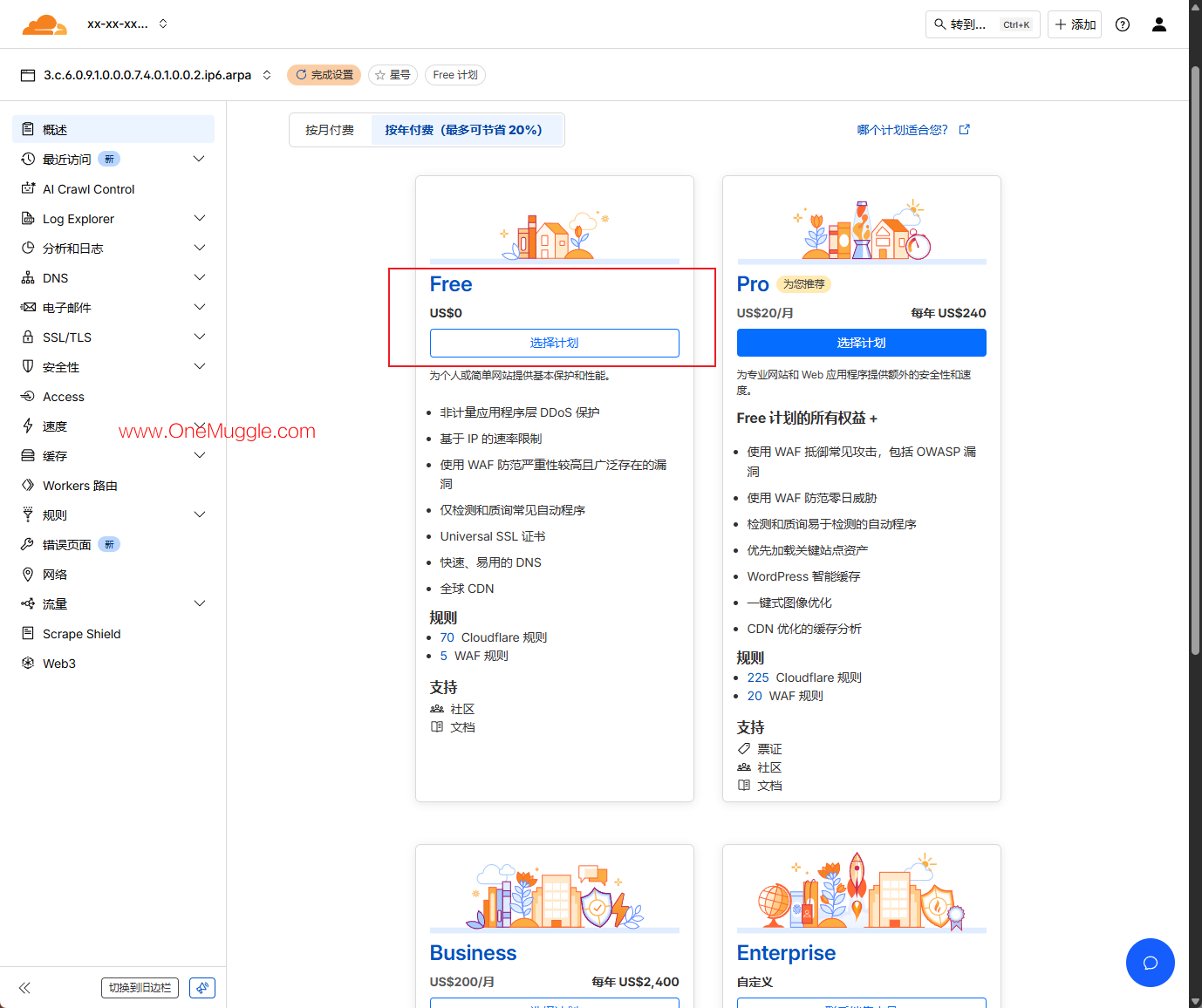This screenshot has height=1008, width=1202.
Task: Click the Free 计划 badge
Action: [455, 75]
